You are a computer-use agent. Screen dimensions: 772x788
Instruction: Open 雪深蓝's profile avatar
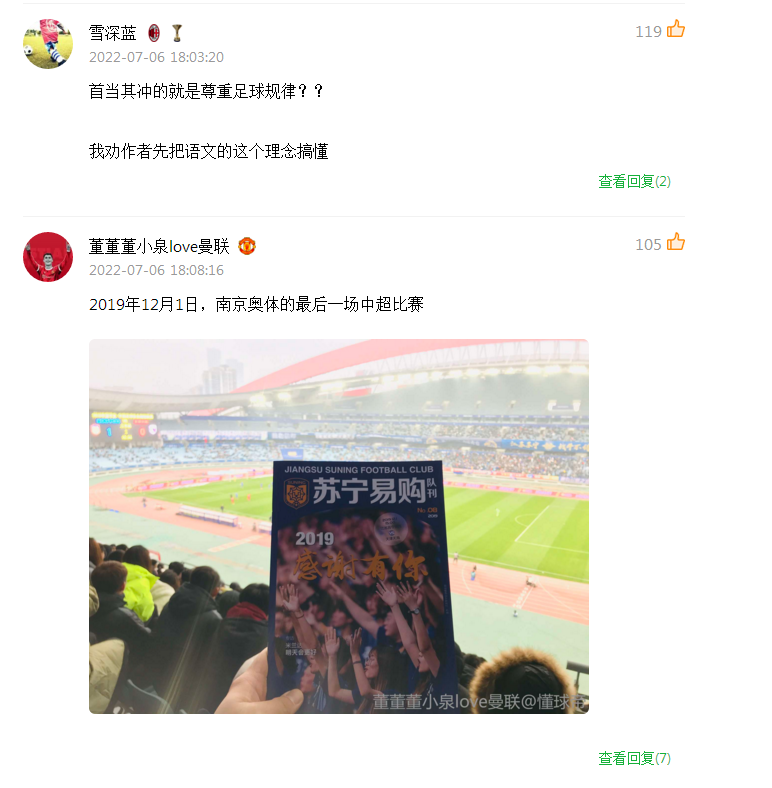click(48, 44)
